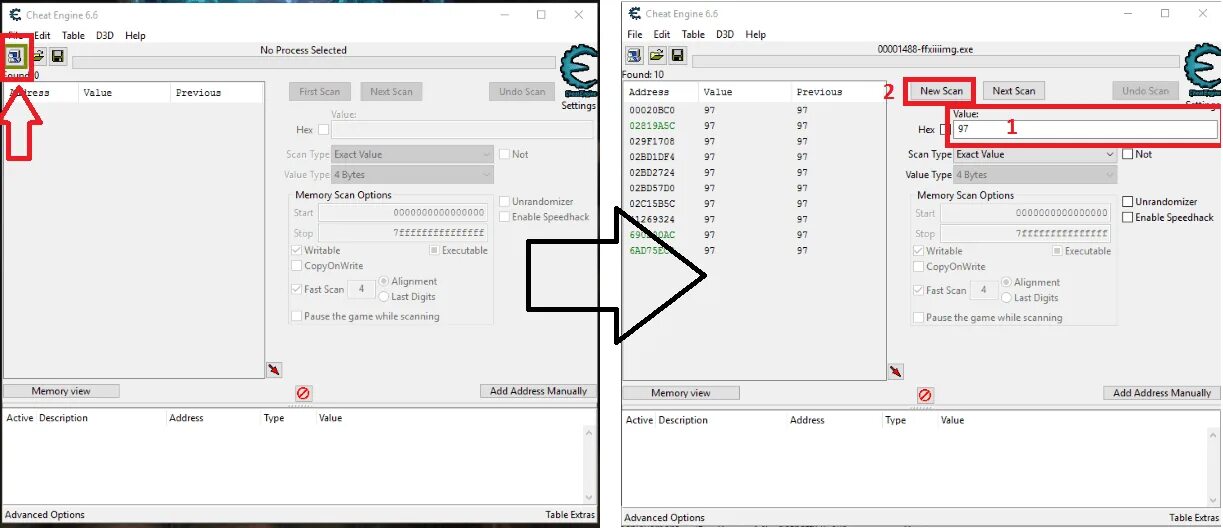
Task: Click Next Scan button in right window
Action: (x=1013, y=91)
